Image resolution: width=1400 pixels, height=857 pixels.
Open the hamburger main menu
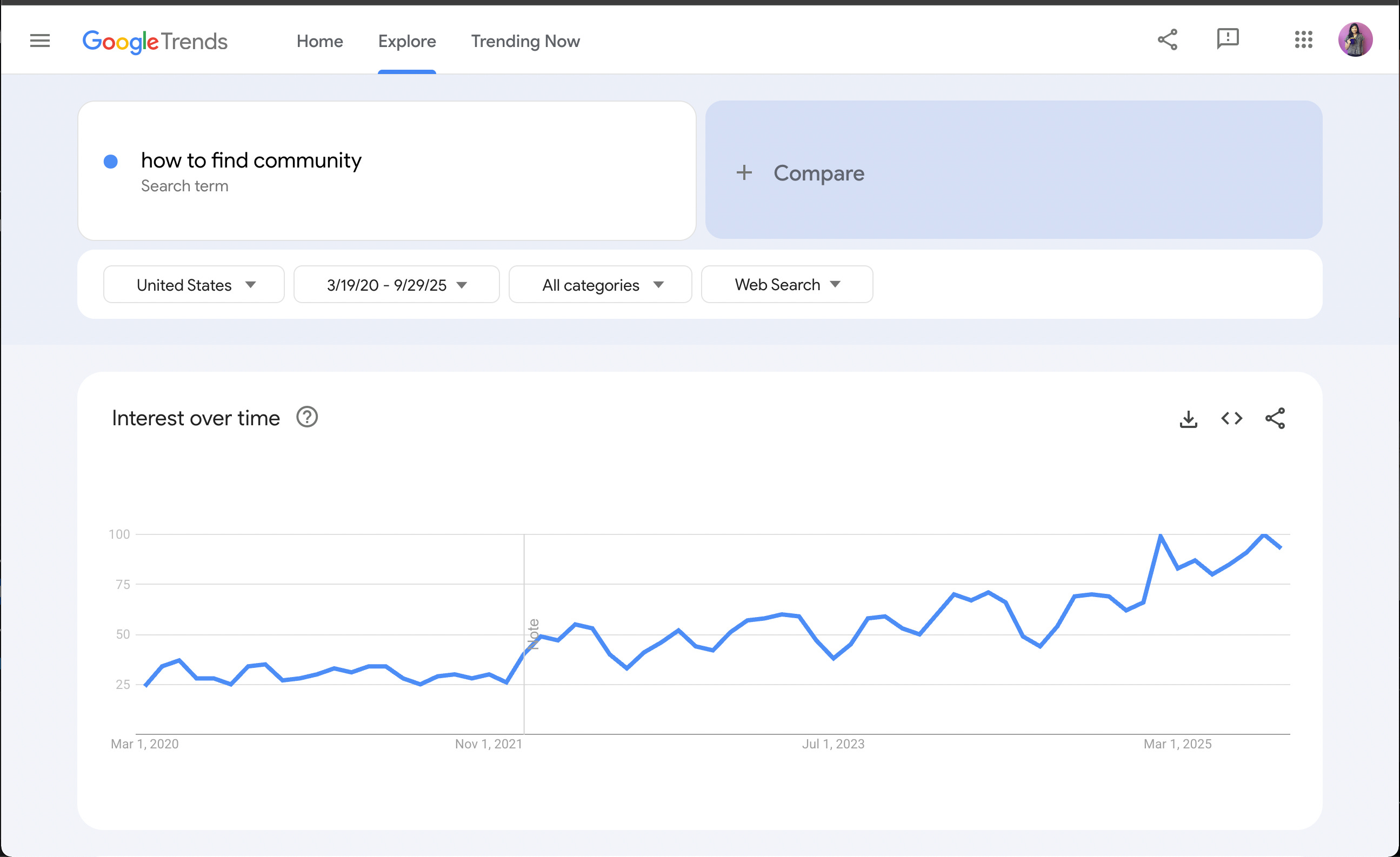[40, 41]
